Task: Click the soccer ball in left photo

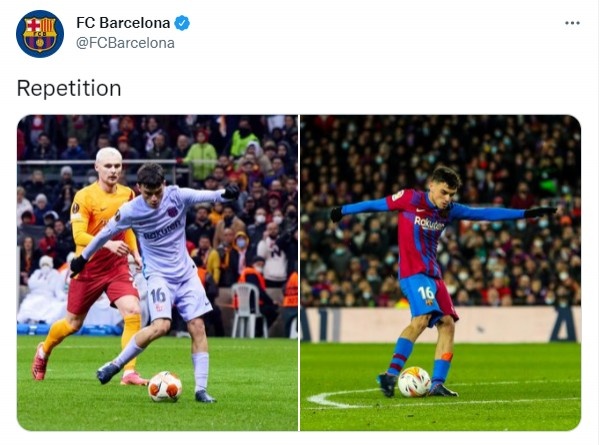Action: click(165, 386)
